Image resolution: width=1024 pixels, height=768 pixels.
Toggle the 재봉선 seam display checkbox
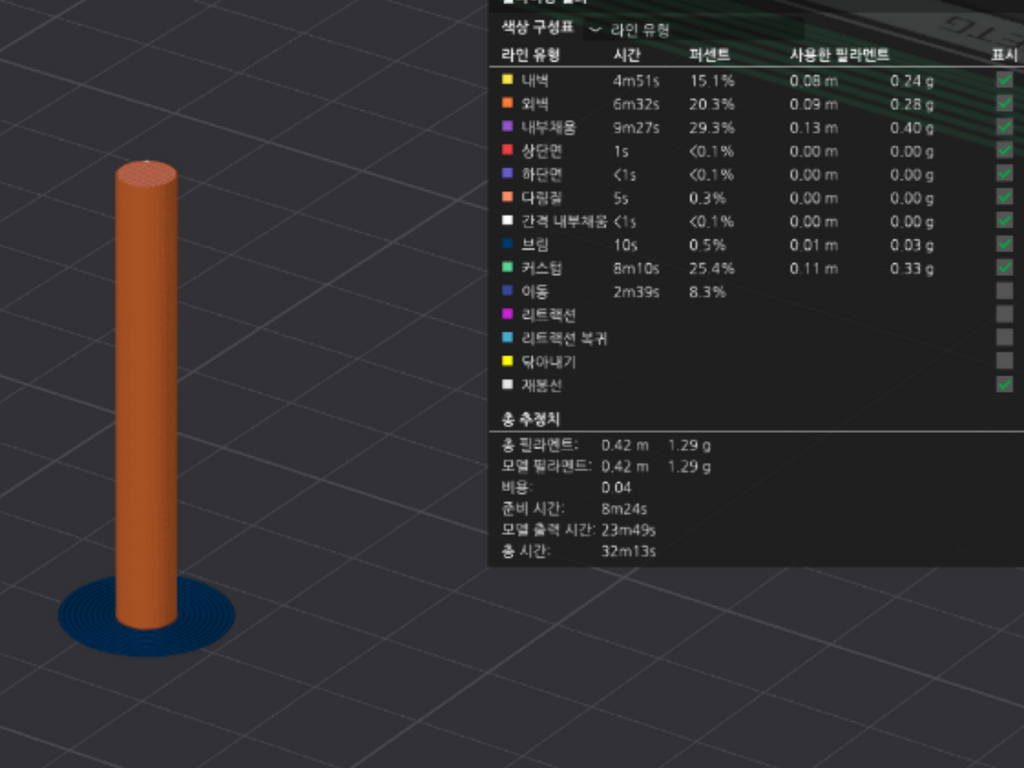point(1004,385)
